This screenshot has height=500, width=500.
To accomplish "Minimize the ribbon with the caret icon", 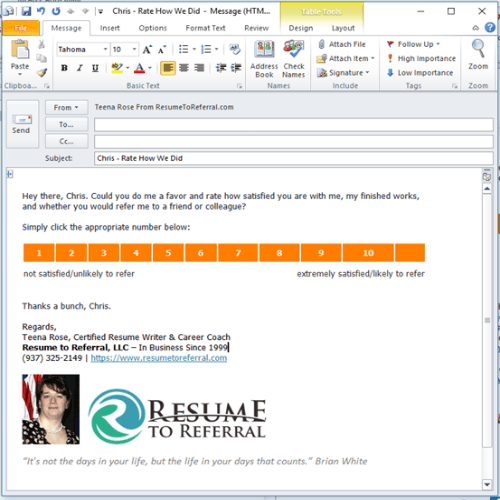I will click(476, 28).
